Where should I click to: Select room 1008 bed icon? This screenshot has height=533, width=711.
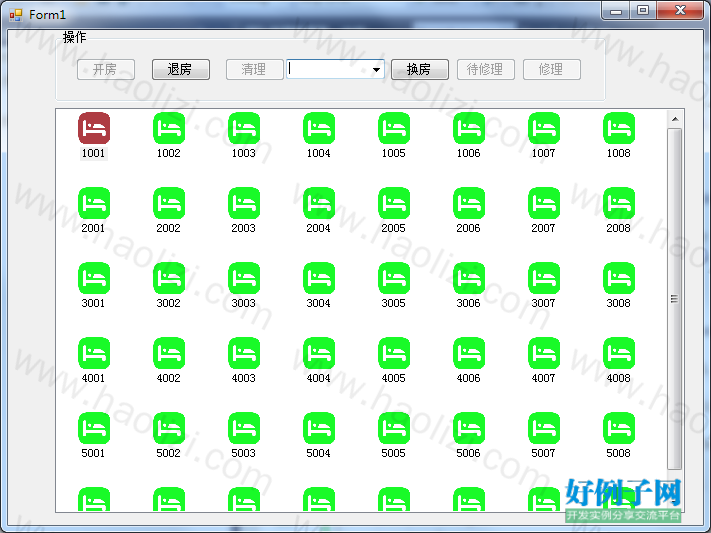(x=619, y=128)
